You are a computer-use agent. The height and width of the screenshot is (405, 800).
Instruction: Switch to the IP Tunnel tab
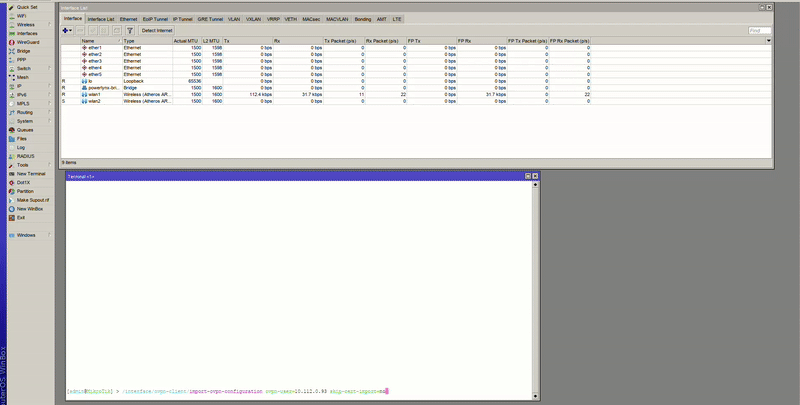183,19
